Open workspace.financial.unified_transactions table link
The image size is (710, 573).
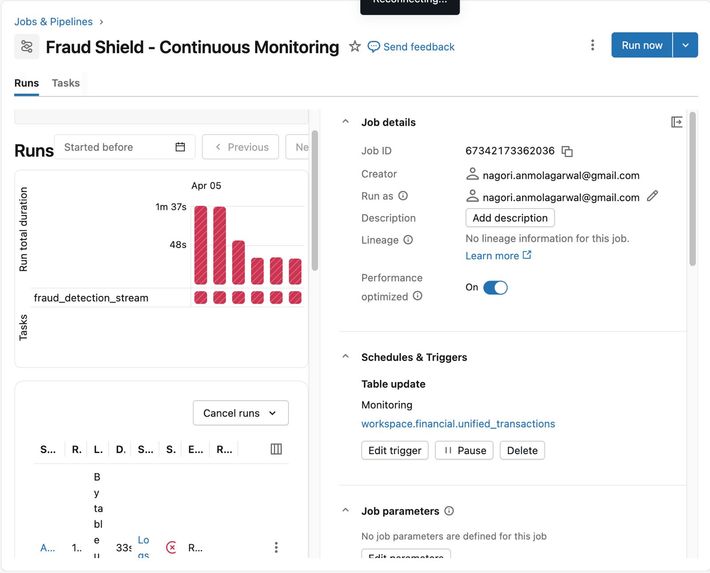pos(458,424)
